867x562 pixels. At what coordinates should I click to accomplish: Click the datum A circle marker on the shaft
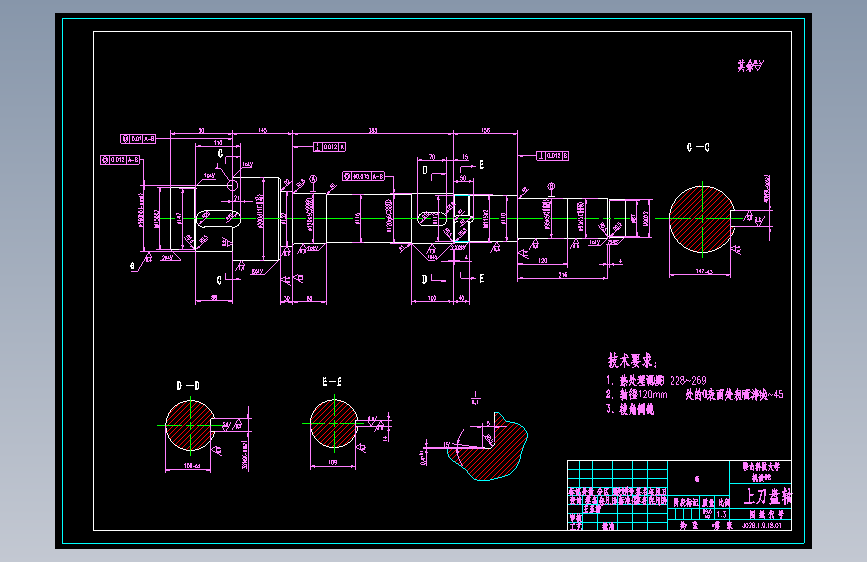coord(313,179)
